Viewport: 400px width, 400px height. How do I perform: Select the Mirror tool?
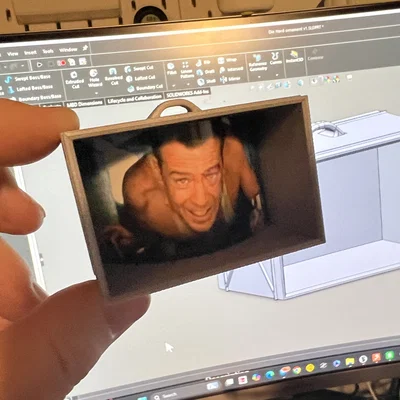230,79
